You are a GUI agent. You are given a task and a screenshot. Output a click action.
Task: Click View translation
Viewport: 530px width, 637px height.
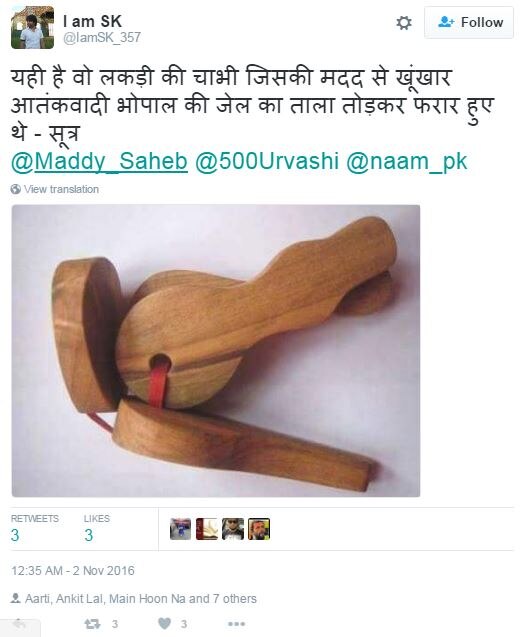point(61,189)
